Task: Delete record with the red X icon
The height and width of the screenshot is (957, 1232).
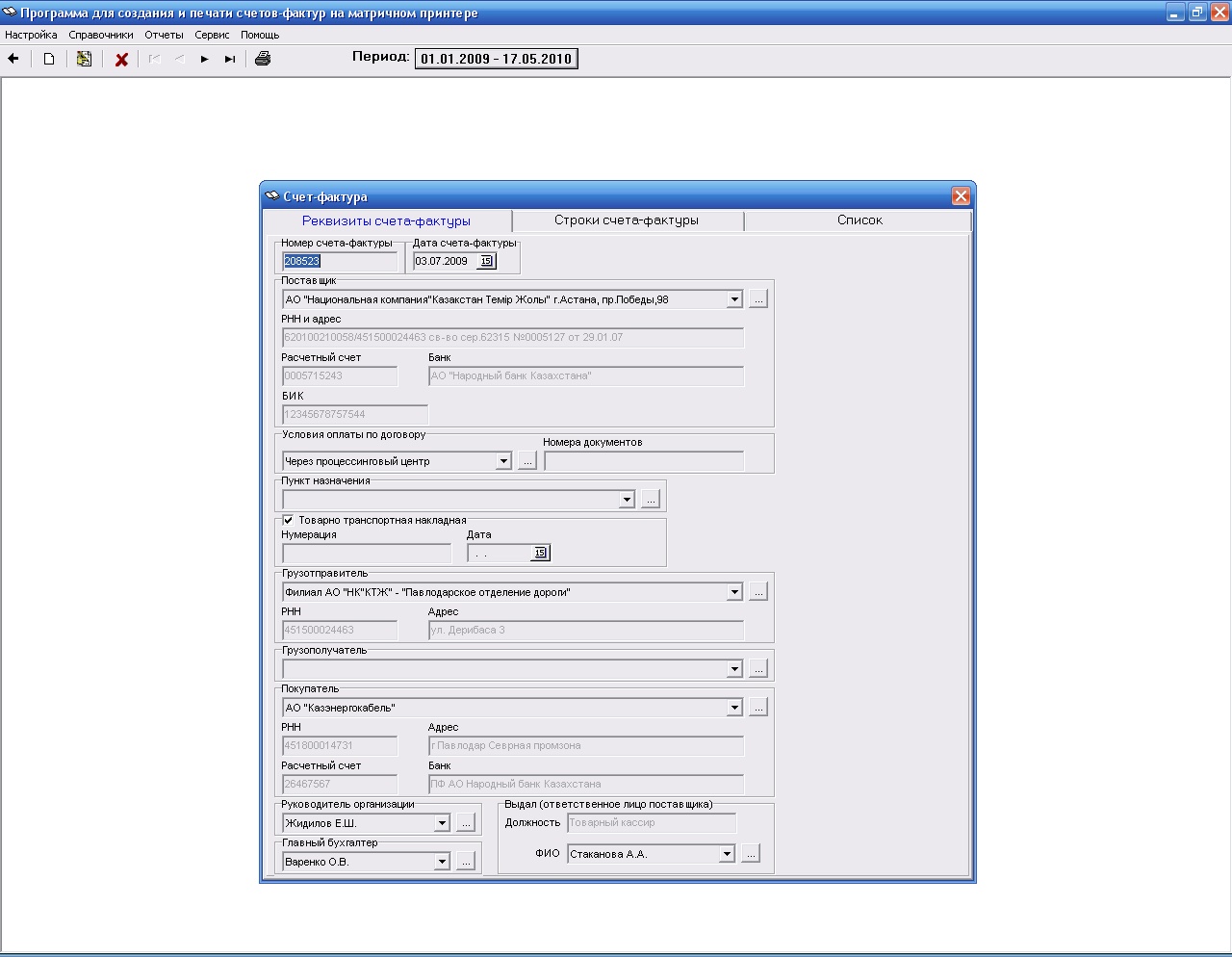Action: tap(121, 60)
